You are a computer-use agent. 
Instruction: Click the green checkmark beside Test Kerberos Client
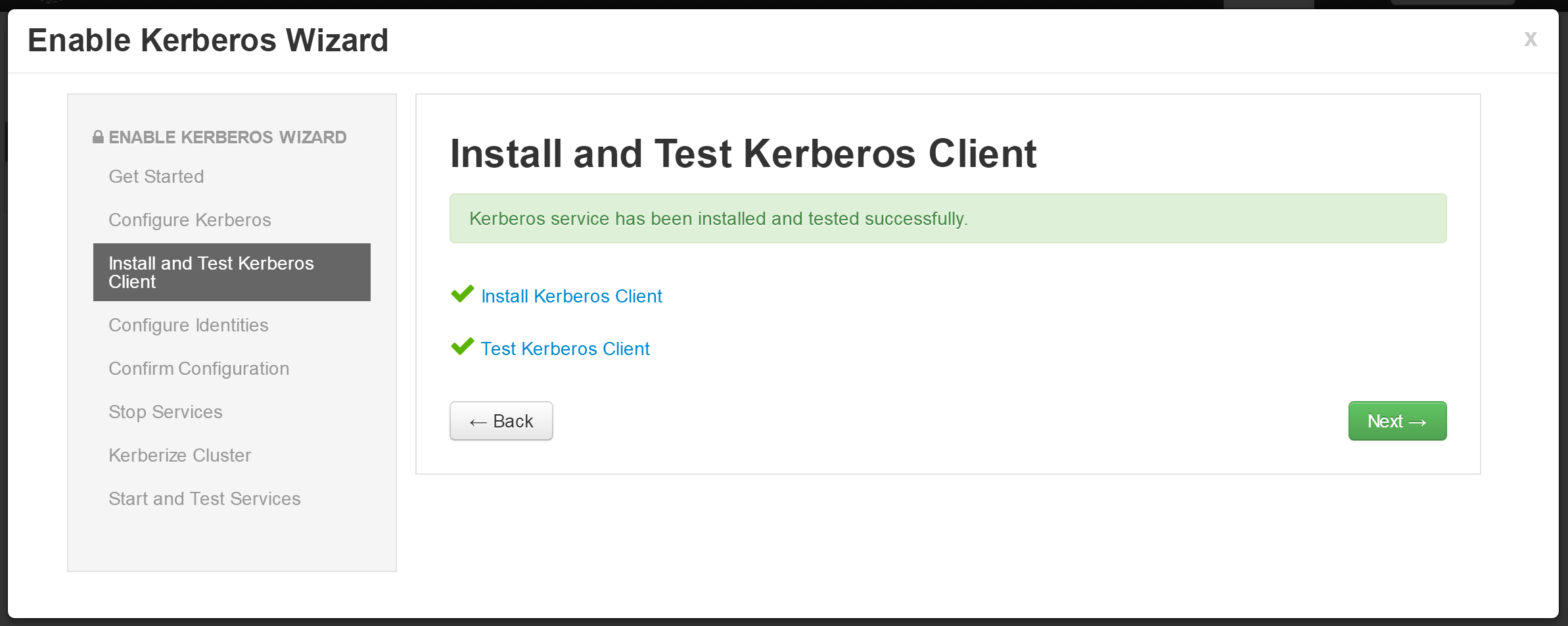pos(463,347)
